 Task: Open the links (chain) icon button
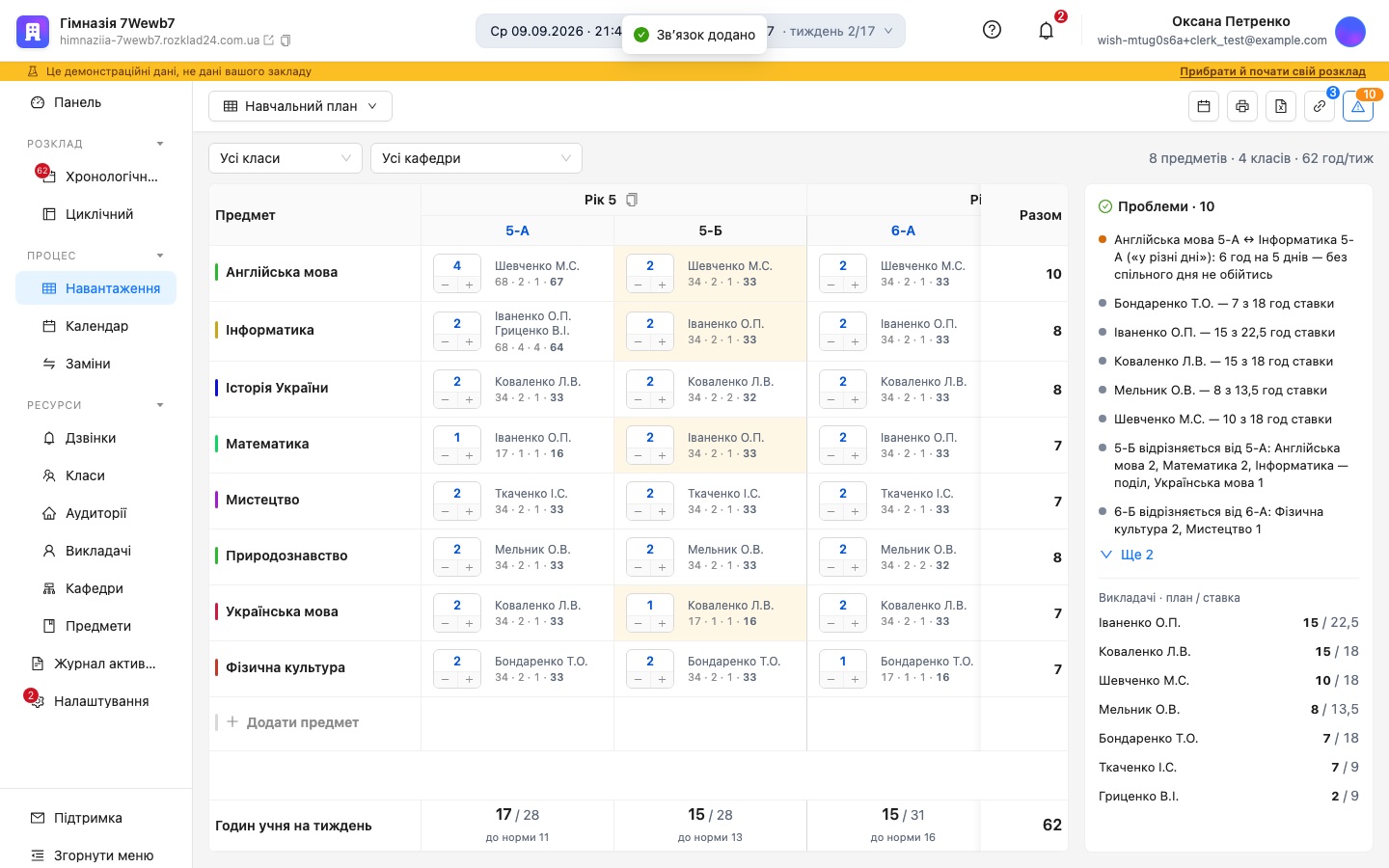tap(1320, 106)
